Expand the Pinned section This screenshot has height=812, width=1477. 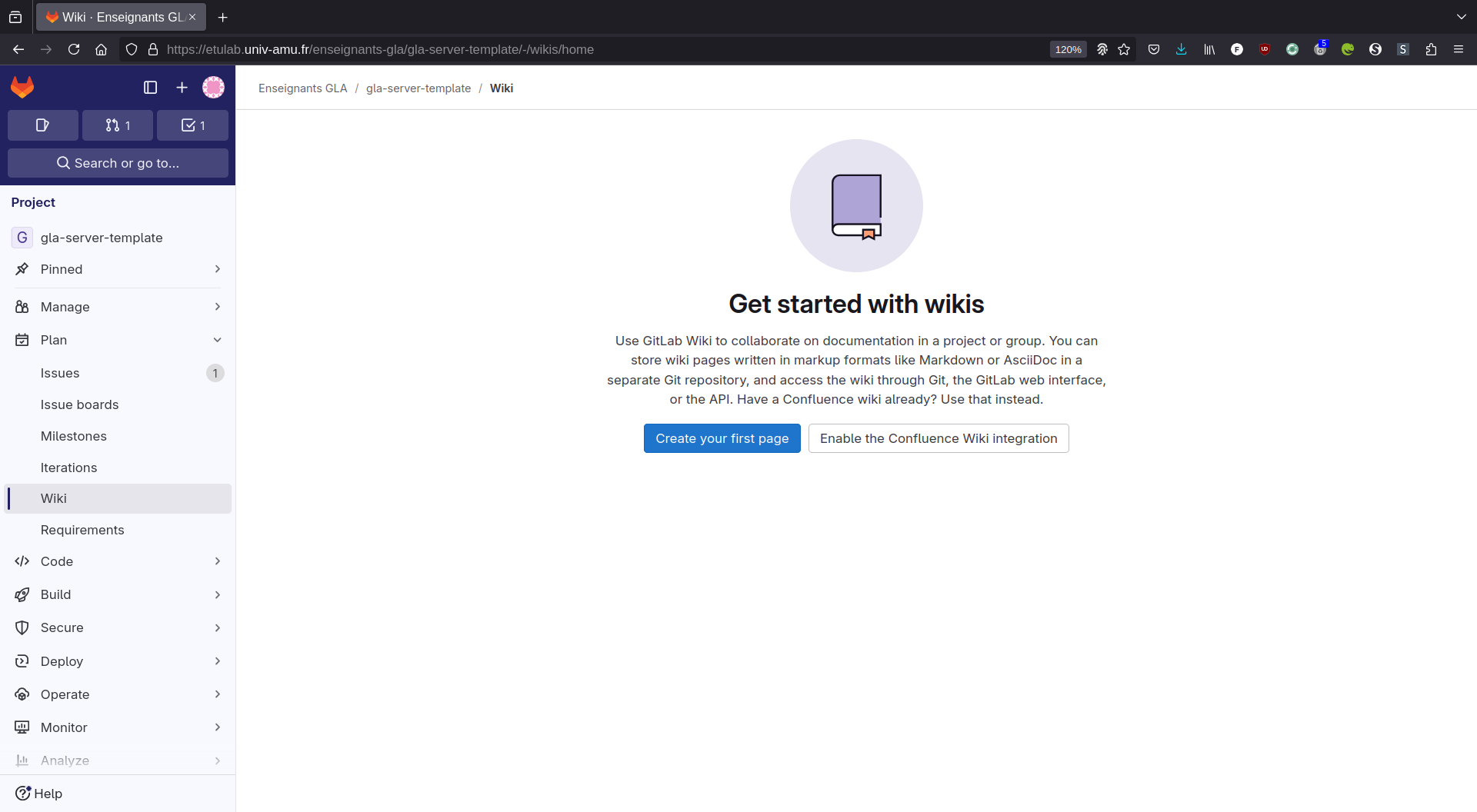(x=118, y=269)
